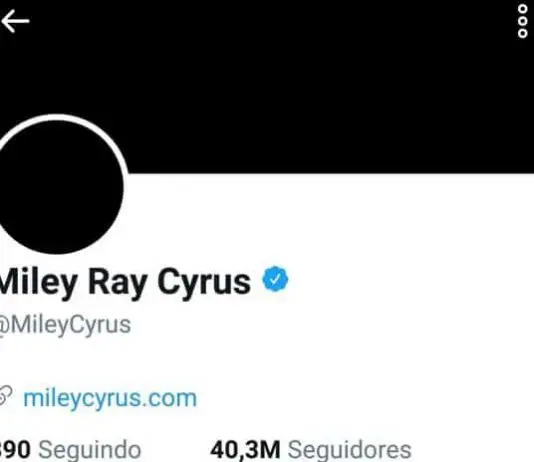
Task: Tap the chain link icon beside website
Action: 5,396
